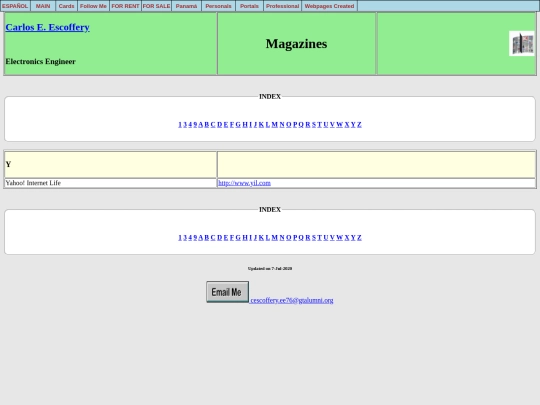Jump to letter A in first INDEX
The height and width of the screenshot is (405, 540).
coord(201,124)
